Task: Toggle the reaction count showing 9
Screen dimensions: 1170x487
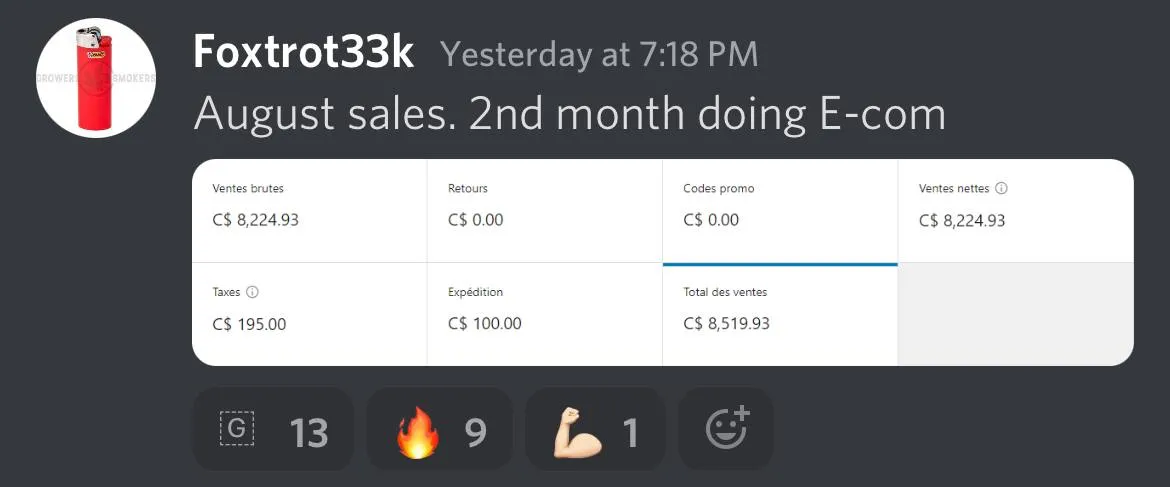Action: click(x=475, y=432)
